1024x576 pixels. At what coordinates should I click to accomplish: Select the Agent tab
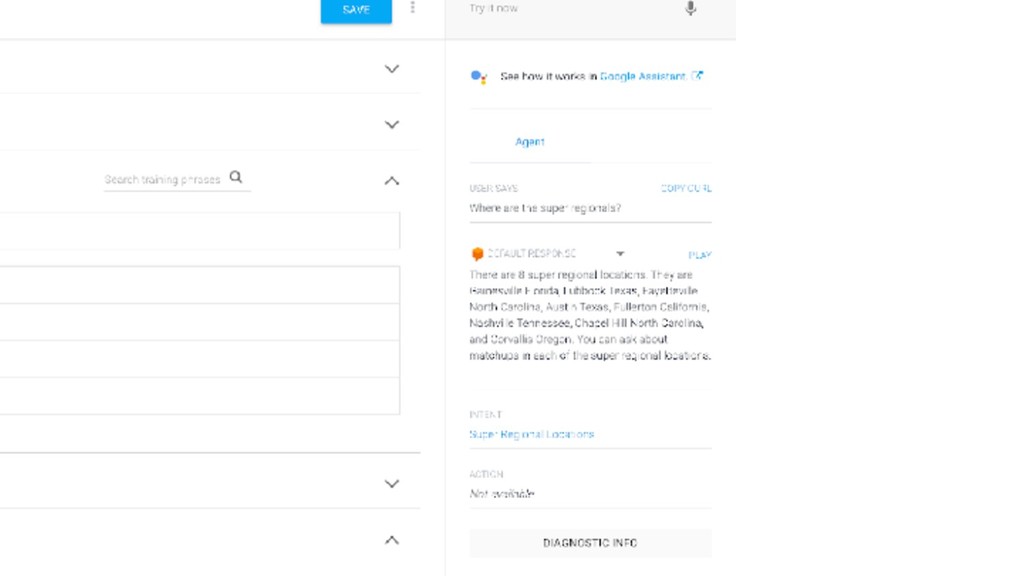[530, 142]
